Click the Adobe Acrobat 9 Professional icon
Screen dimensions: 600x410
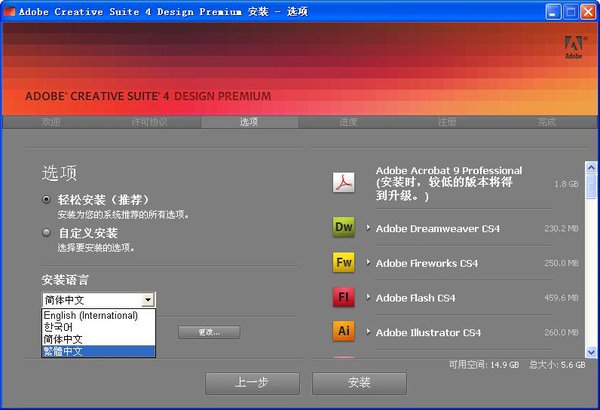click(x=343, y=182)
